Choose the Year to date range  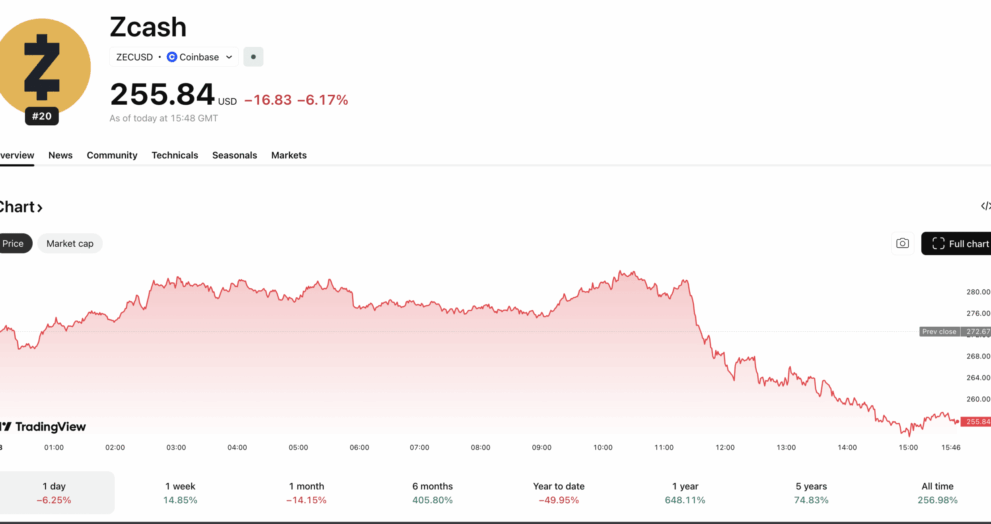point(558,492)
